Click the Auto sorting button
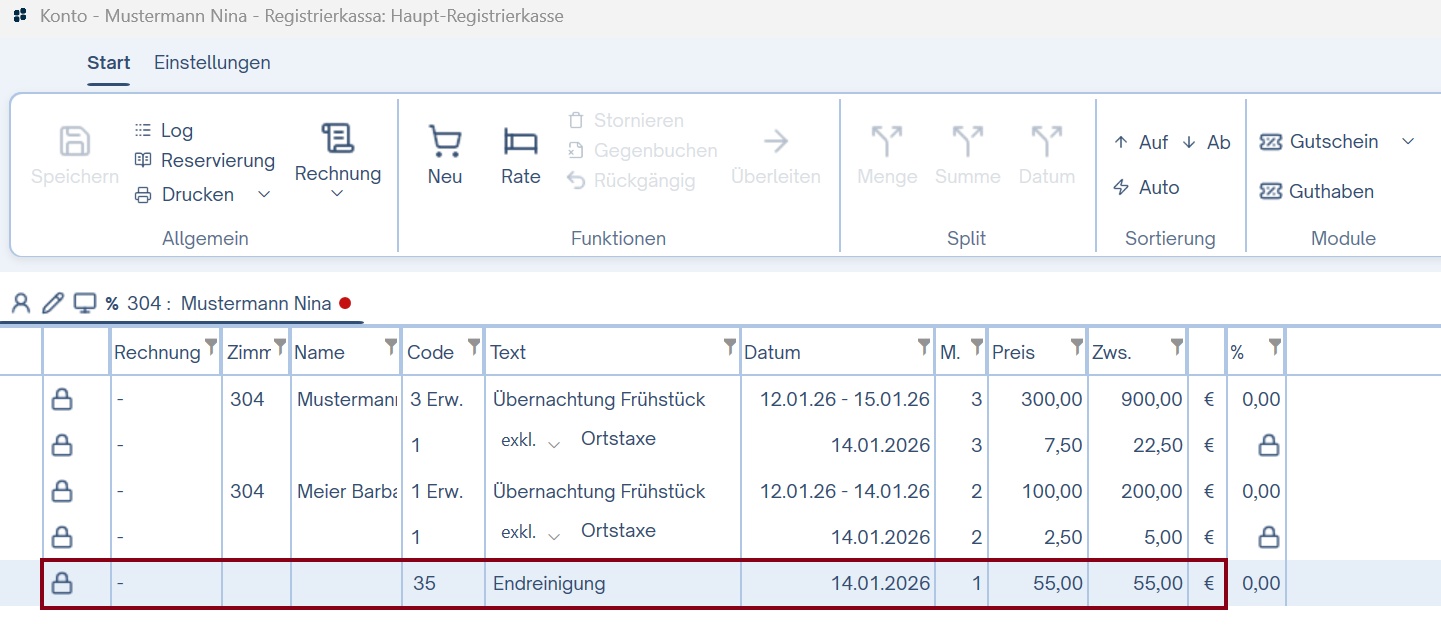This screenshot has height=634, width=1441. [x=1145, y=187]
